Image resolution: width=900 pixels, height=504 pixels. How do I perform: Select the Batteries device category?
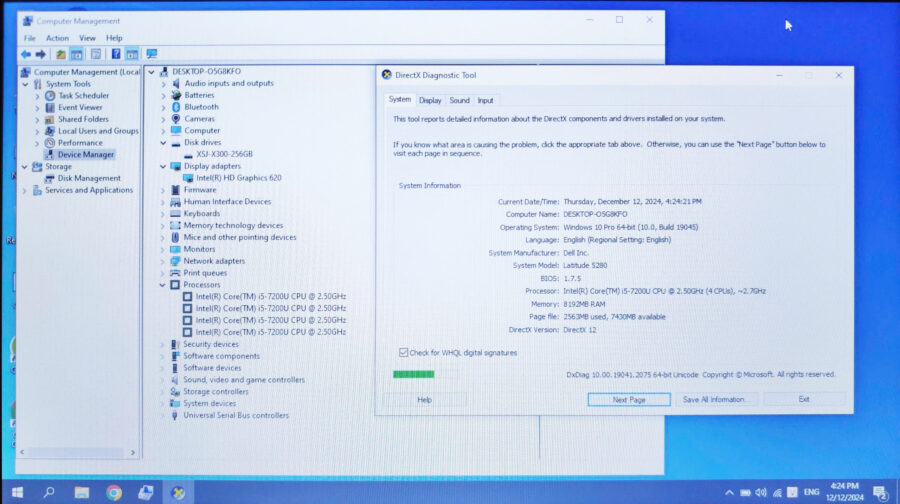pyautogui.click(x=199, y=95)
